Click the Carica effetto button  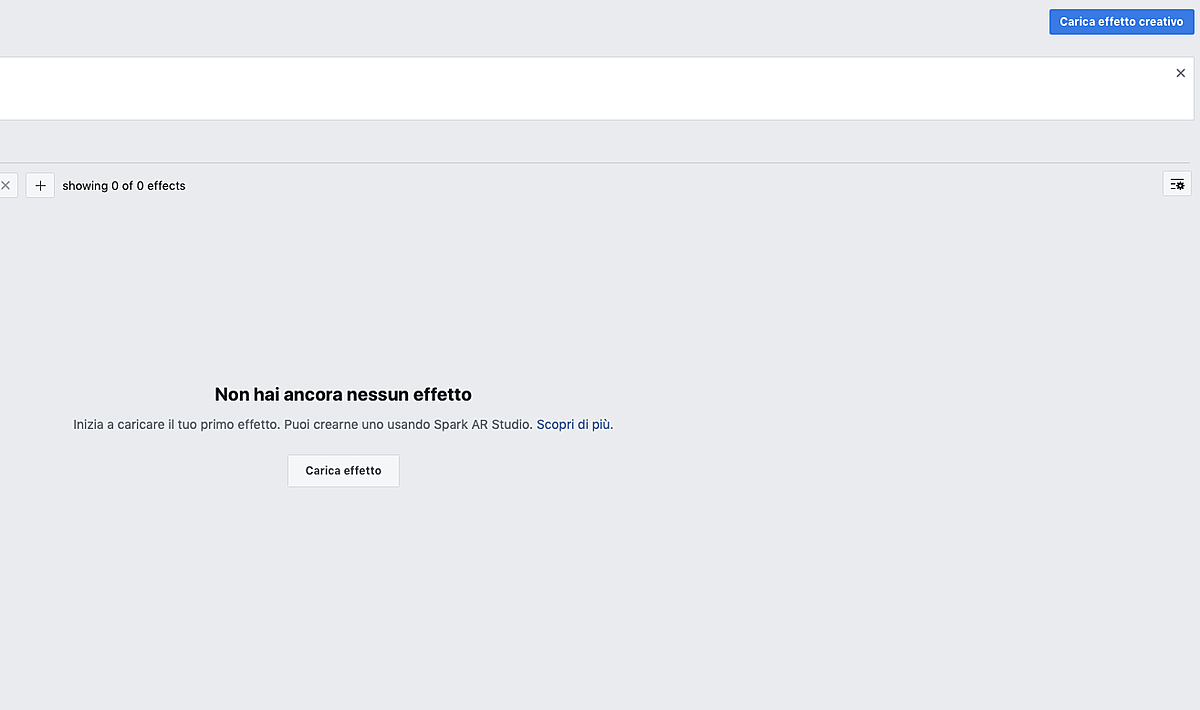343,471
